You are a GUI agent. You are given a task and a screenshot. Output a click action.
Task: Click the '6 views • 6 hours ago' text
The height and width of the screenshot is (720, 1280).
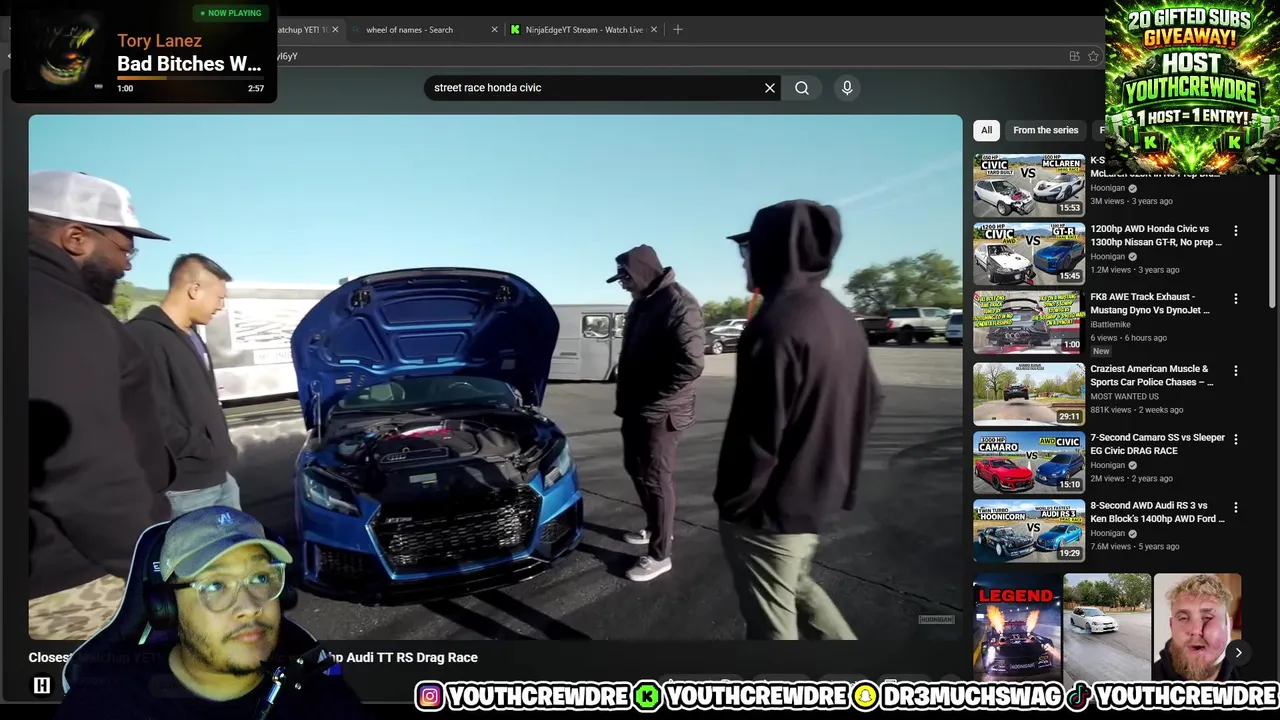coord(1128,338)
